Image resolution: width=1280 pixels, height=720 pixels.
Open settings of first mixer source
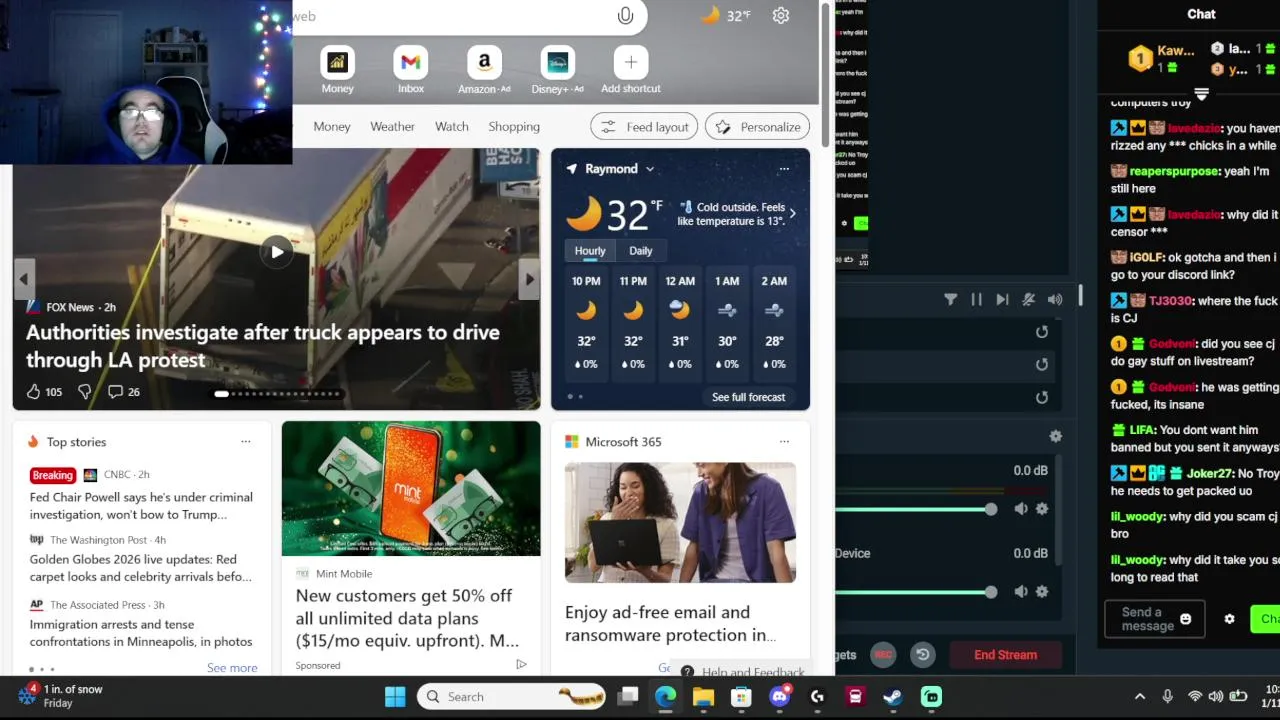click(1042, 509)
